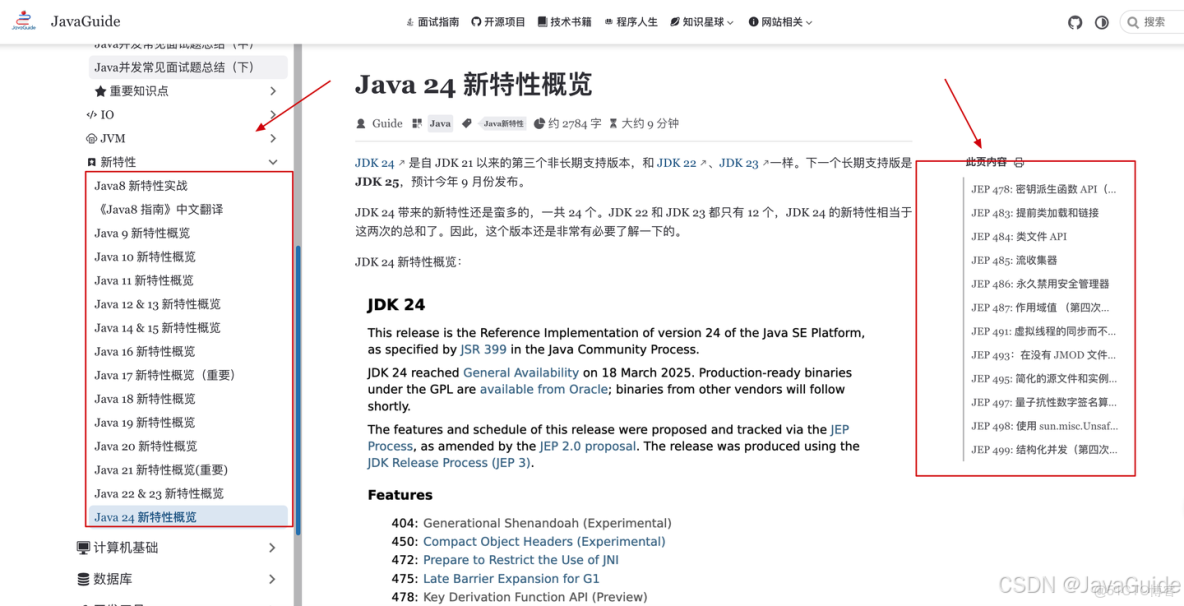Open the 知识星球 dropdown menu
1184x606 pixels.
point(702,20)
